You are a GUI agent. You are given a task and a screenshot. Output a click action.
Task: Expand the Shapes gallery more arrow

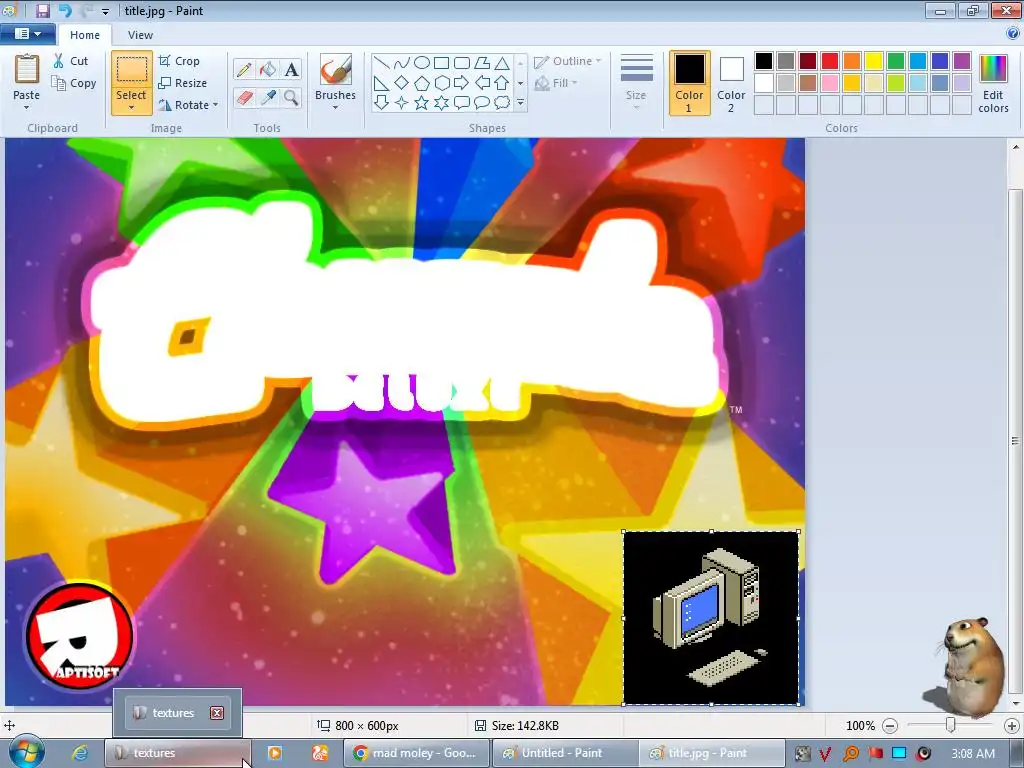tap(520, 103)
